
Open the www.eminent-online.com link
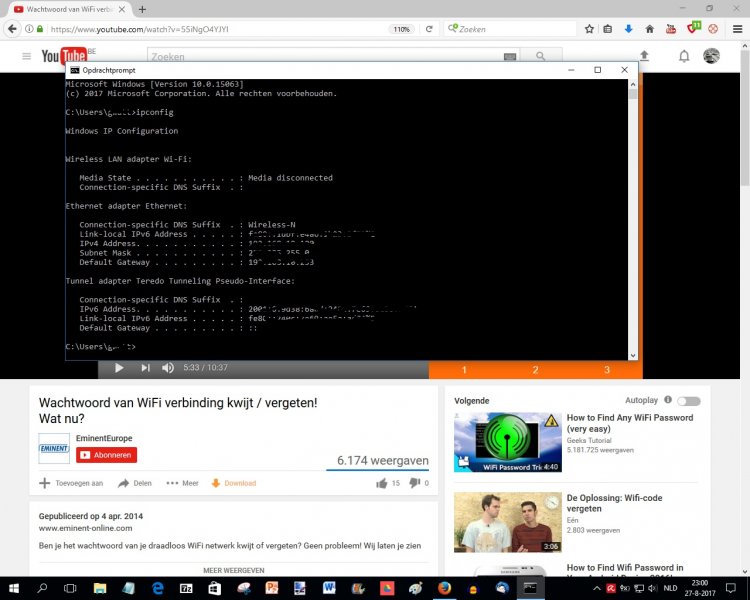pyautogui.click(x=86, y=528)
